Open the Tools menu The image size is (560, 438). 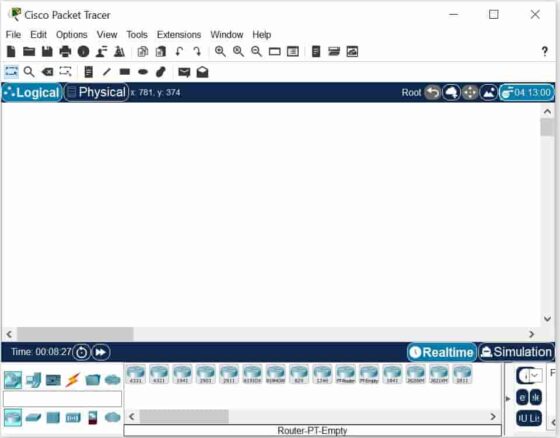[137, 35]
